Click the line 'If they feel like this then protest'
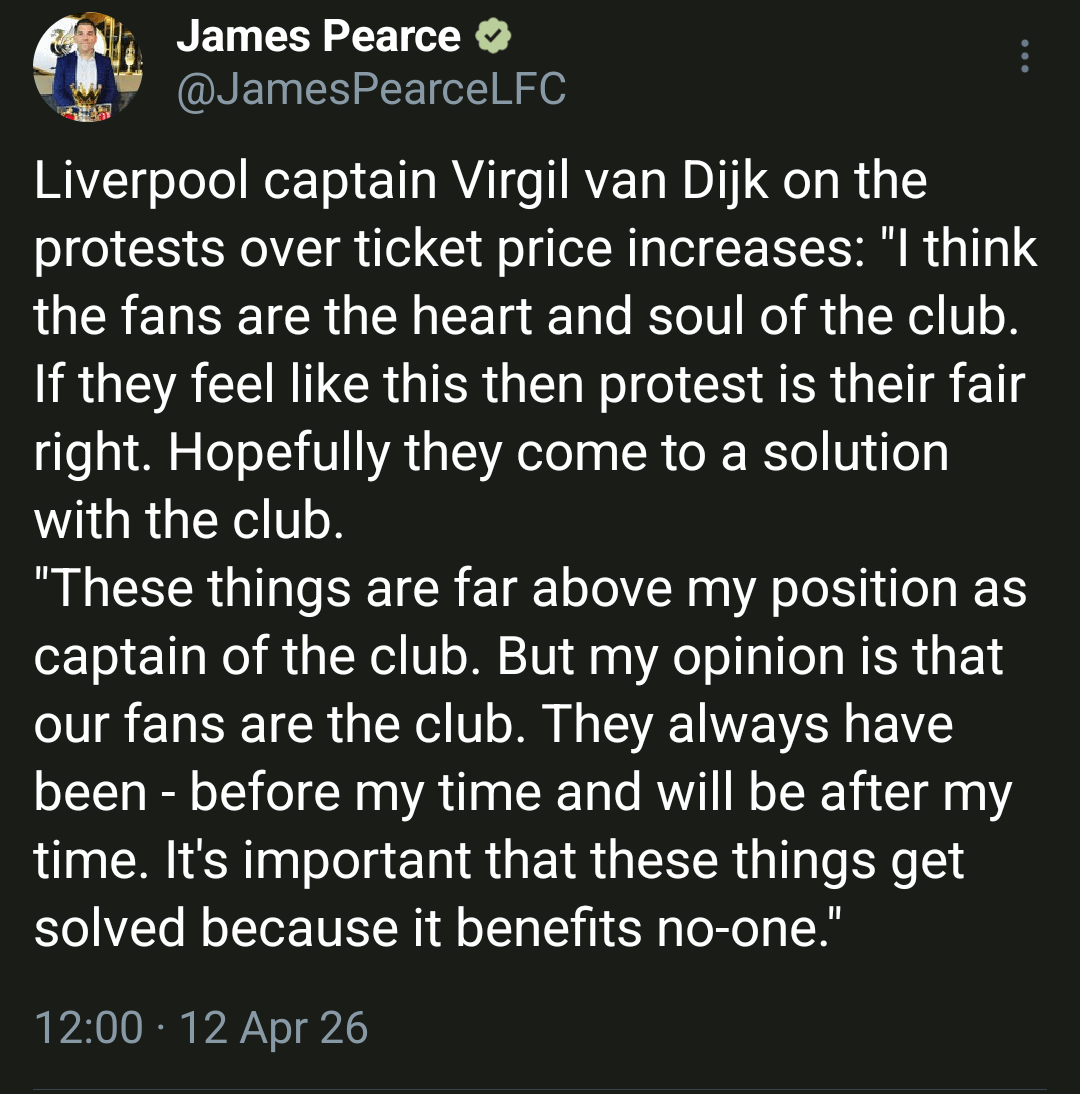 click(x=530, y=385)
